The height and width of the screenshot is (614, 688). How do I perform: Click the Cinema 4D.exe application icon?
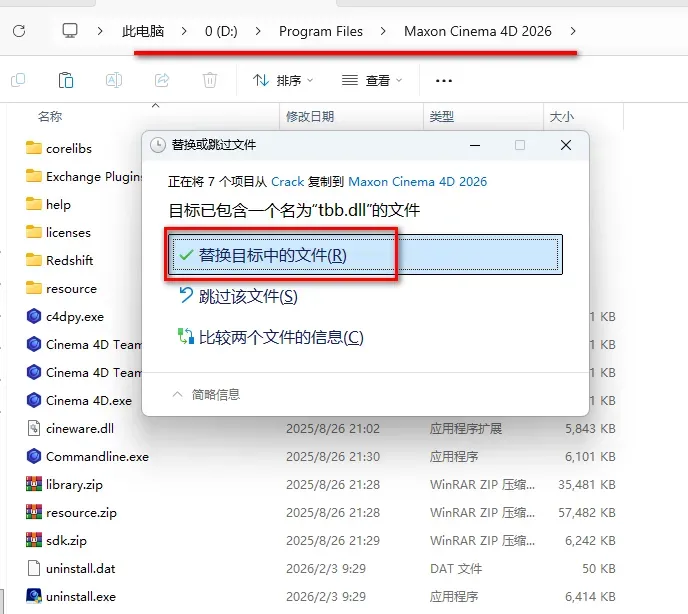(34, 400)
